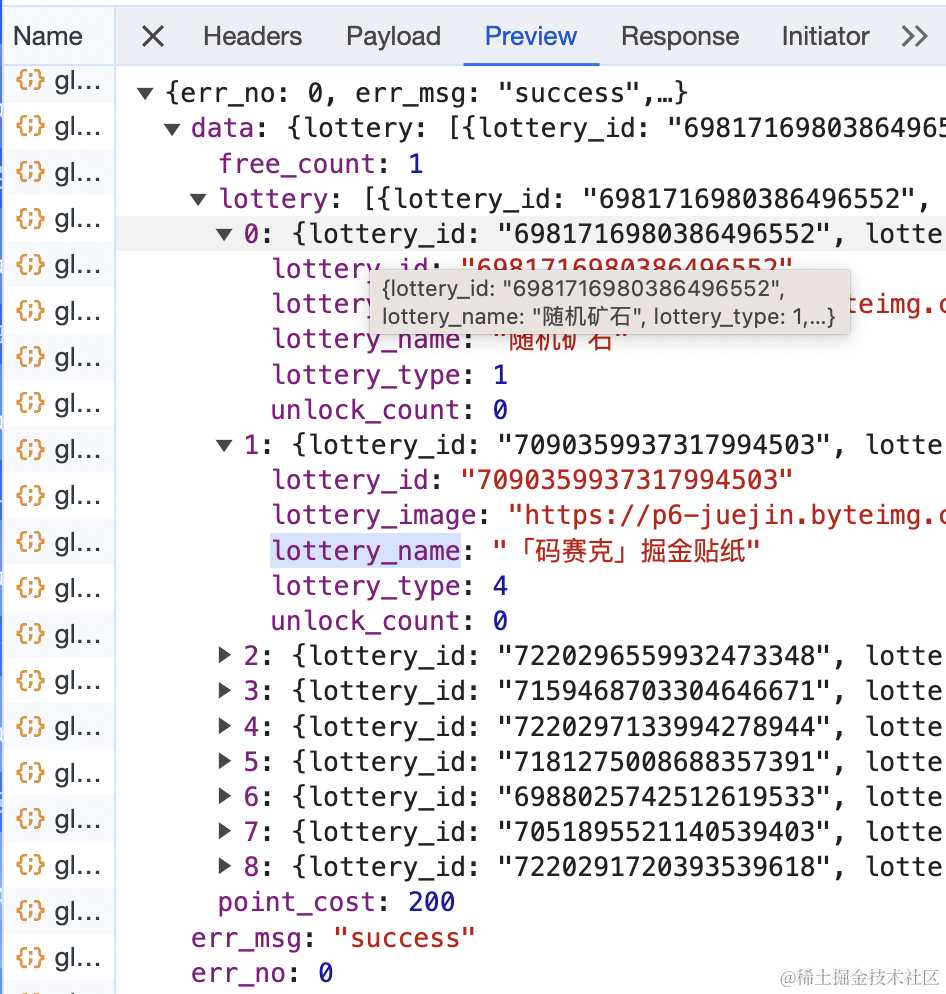Expand lottery item 6
946x994 pixels.
[224, 796]
